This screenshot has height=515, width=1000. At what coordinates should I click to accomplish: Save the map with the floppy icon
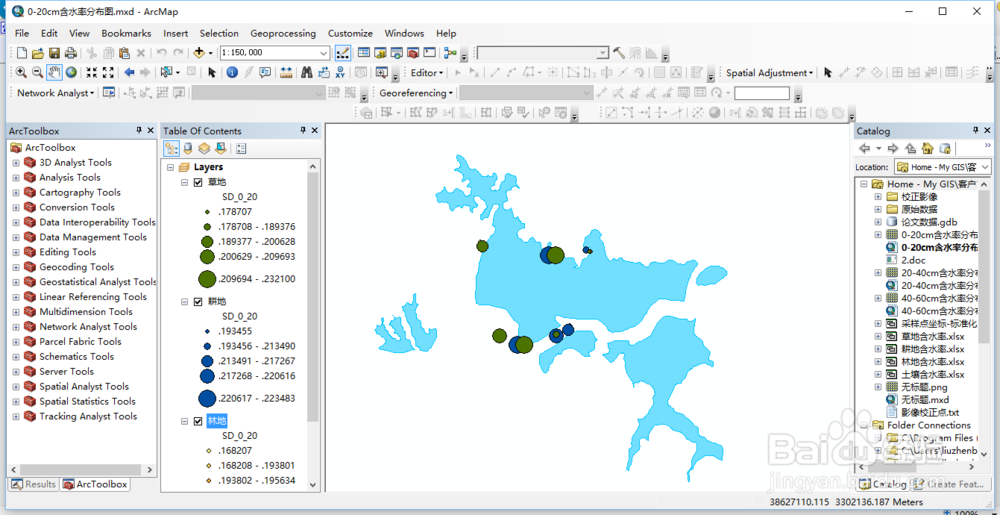(x=54, y=53)
